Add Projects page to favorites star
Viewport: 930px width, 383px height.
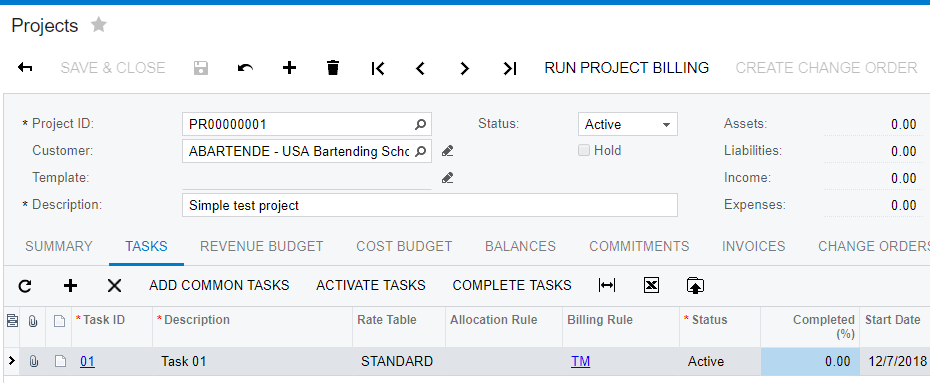[98, 25]
